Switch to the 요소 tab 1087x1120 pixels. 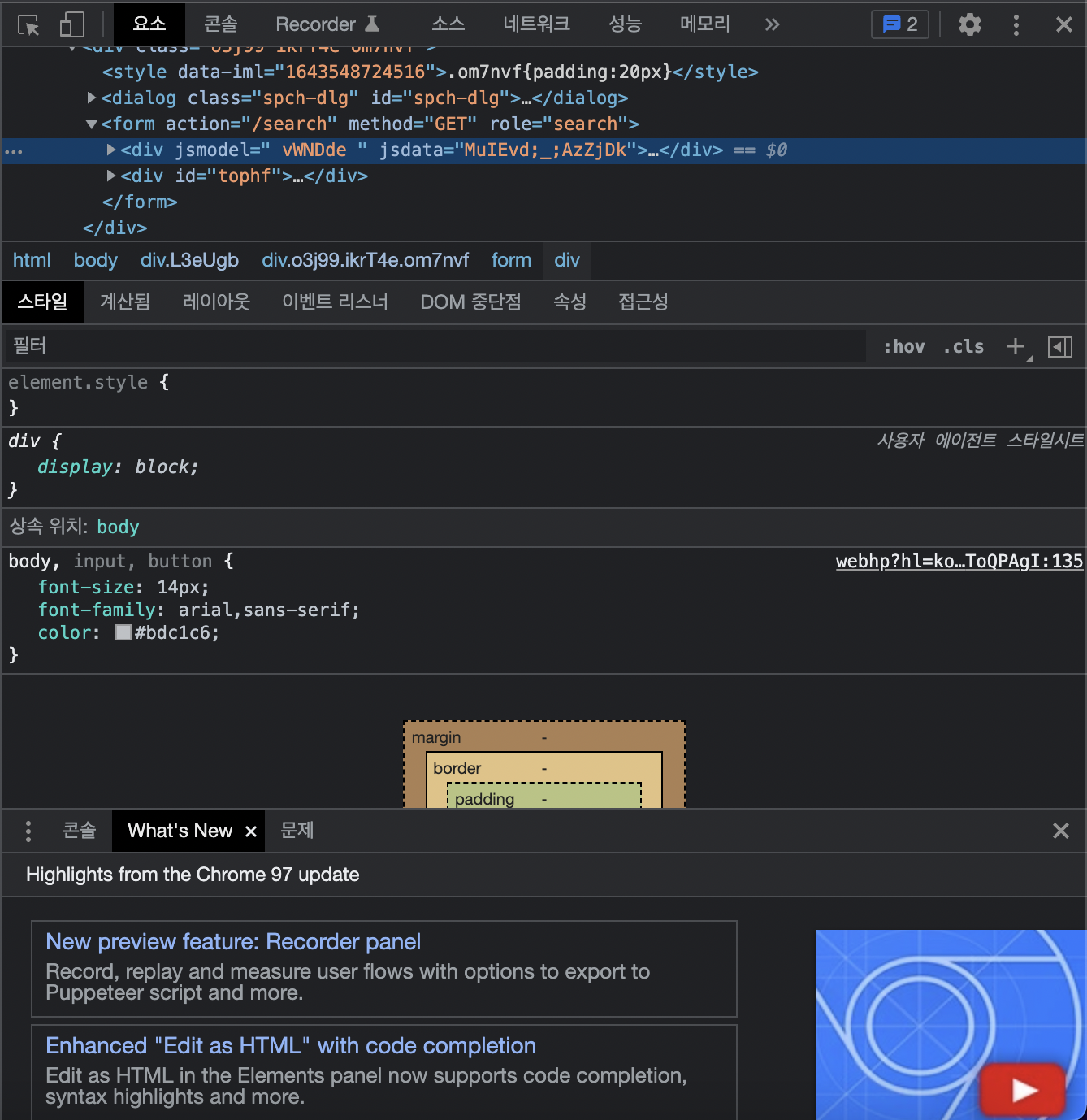(149, 24)
